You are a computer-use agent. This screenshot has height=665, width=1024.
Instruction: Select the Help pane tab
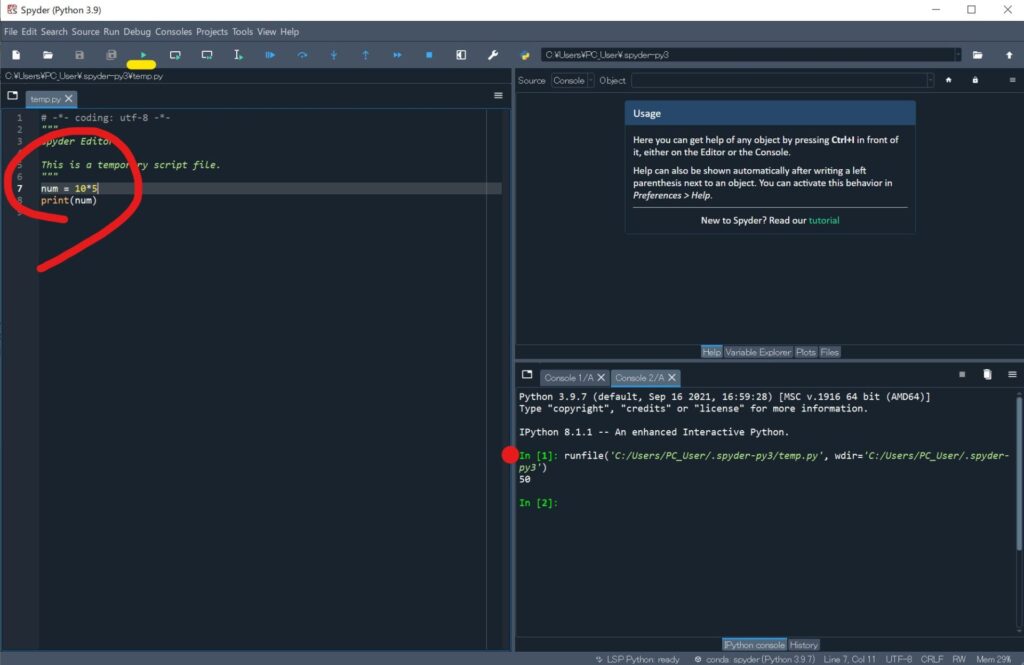tap(711, 352)
